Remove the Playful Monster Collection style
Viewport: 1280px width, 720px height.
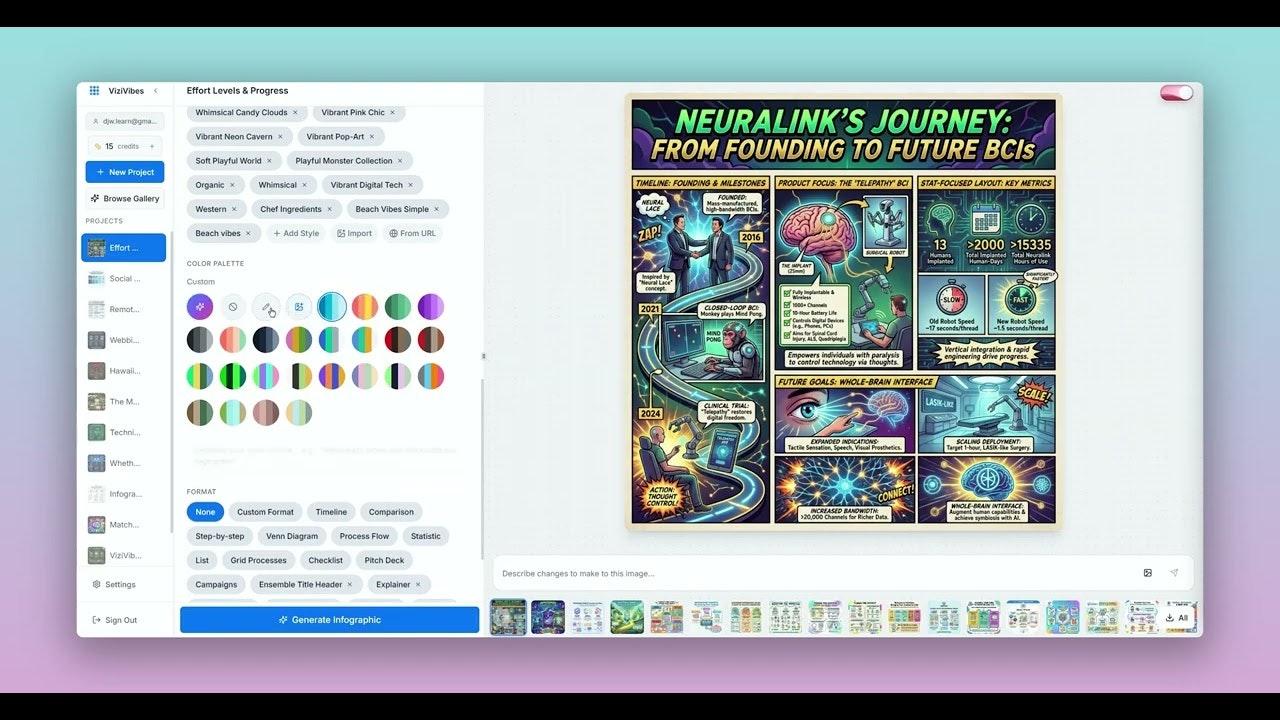click(400, 161)
